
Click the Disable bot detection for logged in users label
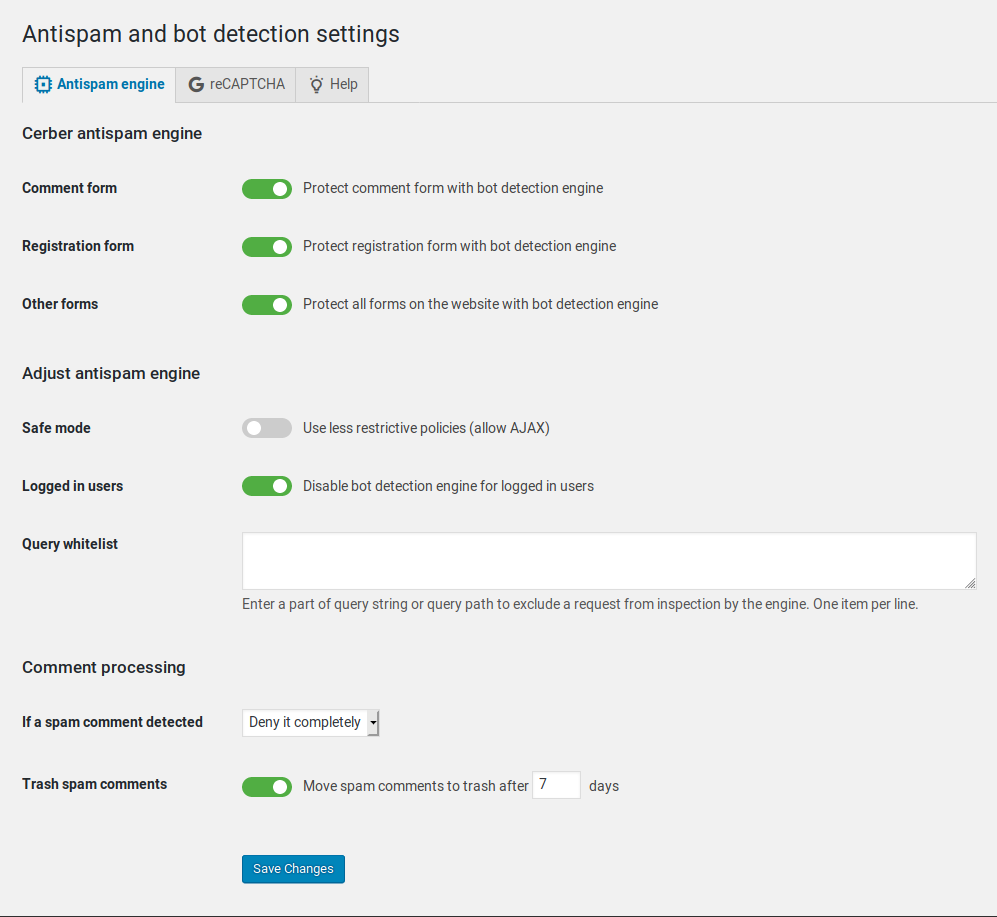click(448, 486)
